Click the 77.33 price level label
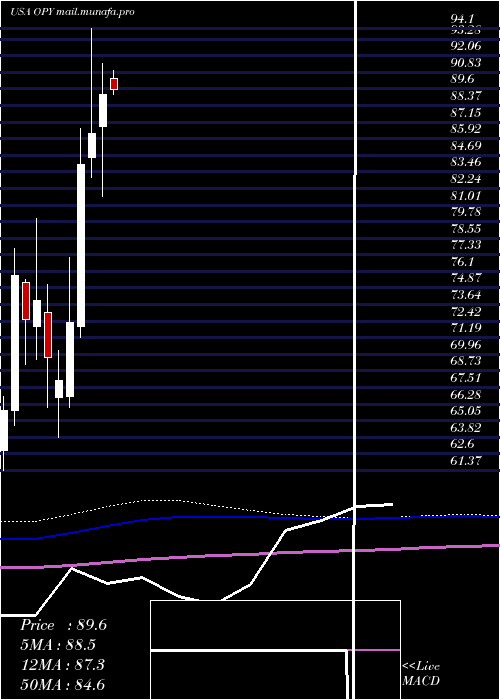500x700 pixels. (x=466, y=245)
